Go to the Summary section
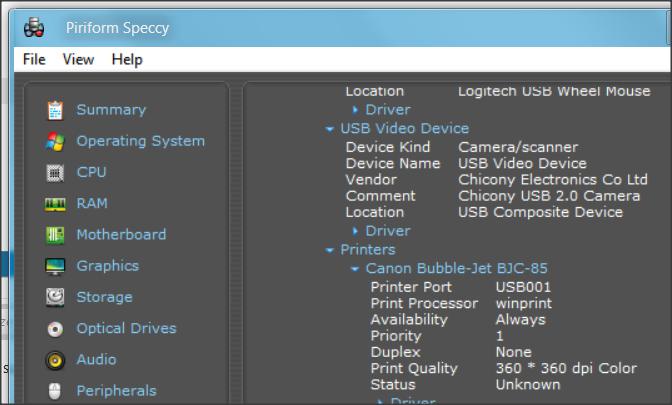Viewport: 672px width, 405px height. pos(111,110)
